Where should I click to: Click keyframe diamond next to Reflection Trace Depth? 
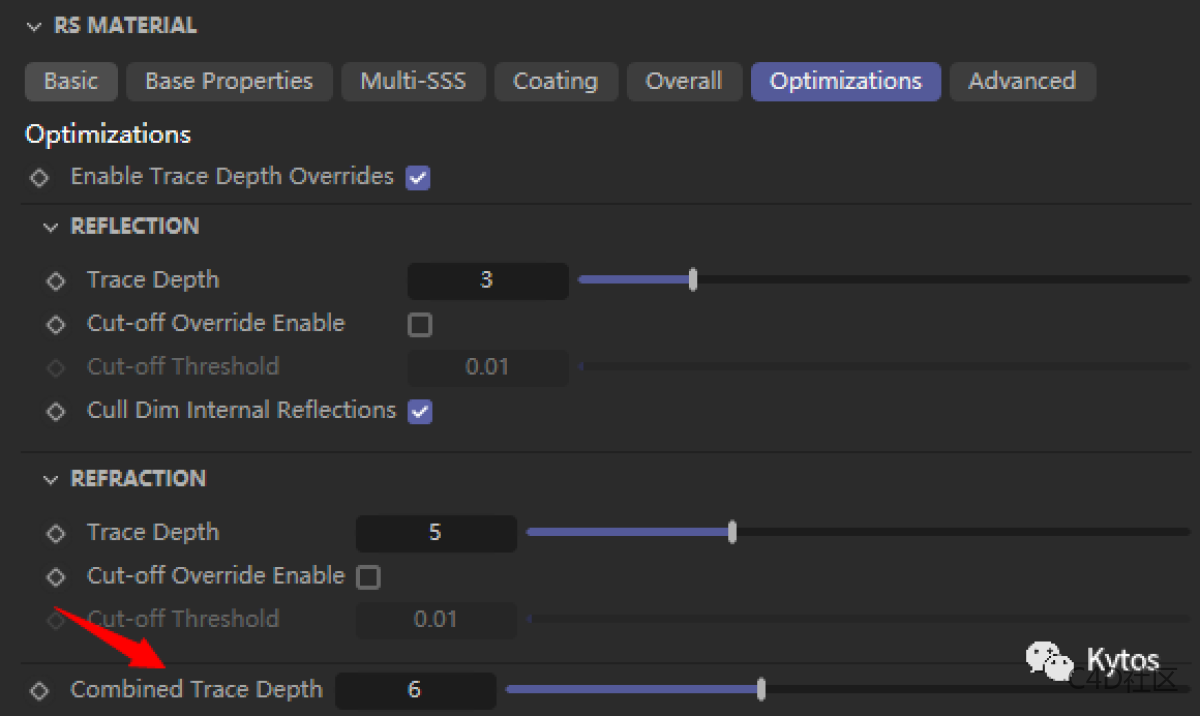click(56, 281)
